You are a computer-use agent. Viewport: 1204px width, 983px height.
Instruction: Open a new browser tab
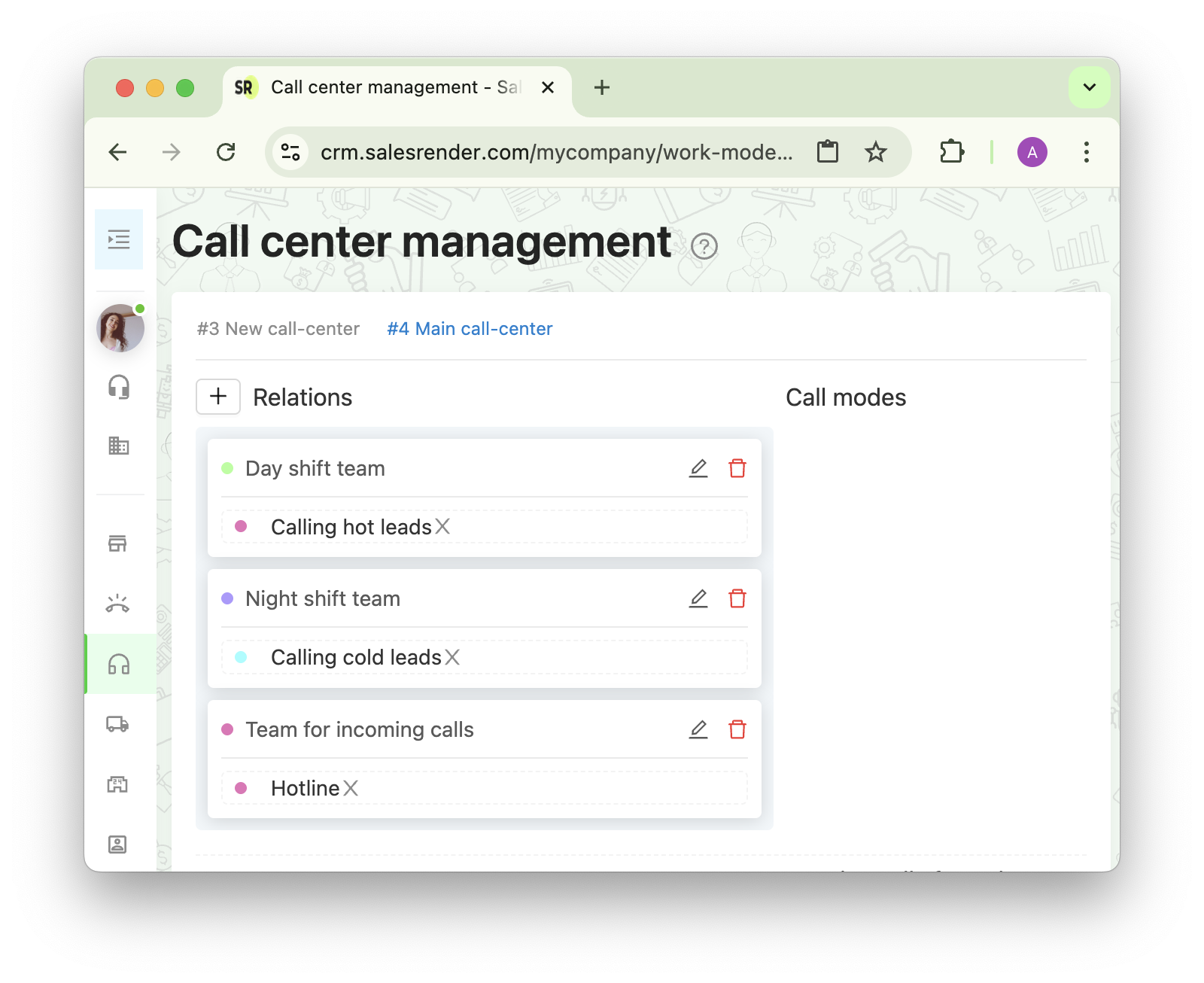pos(602,87)
